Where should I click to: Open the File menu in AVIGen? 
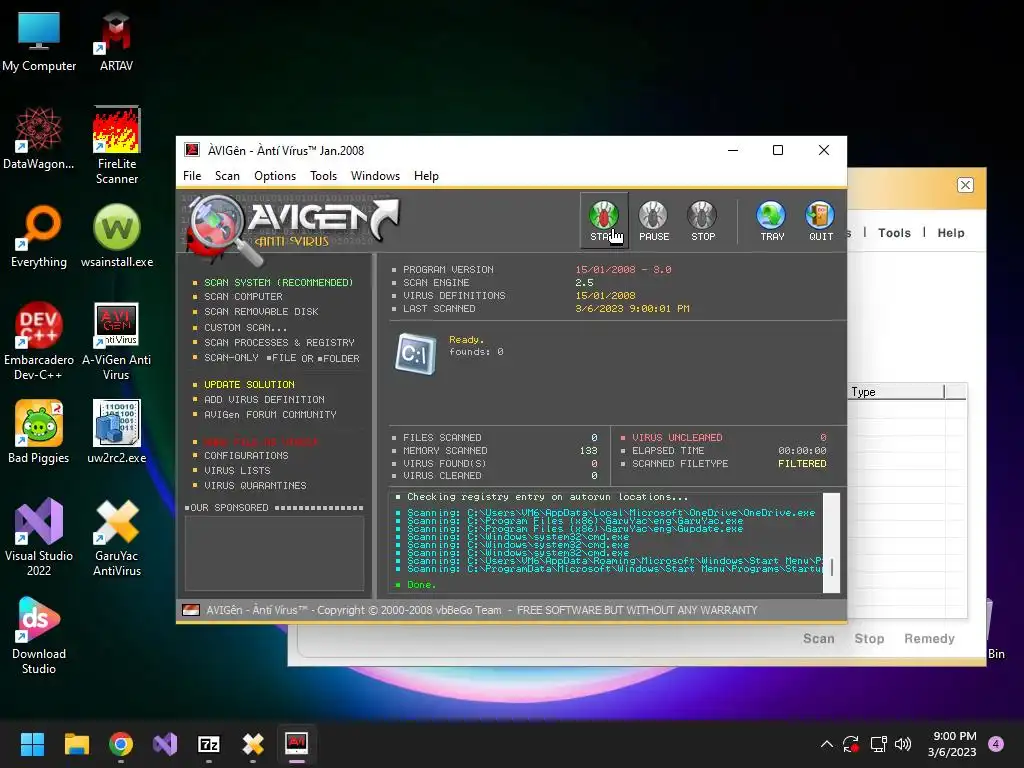point(192,176)
